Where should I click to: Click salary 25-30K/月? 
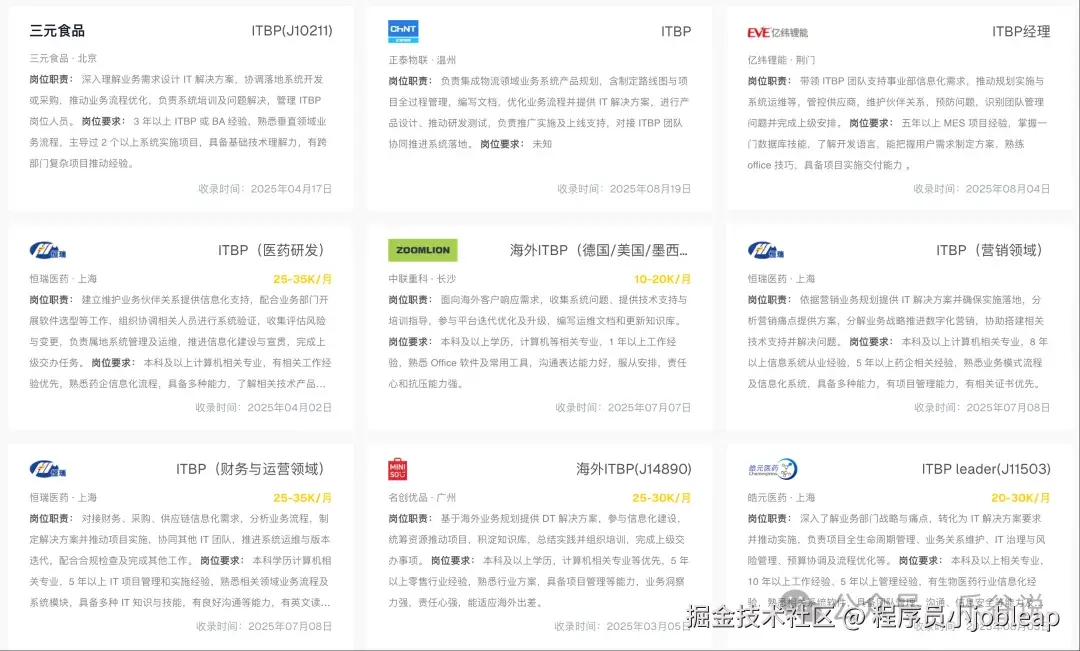pyautogui.click(x=662, y=497)
